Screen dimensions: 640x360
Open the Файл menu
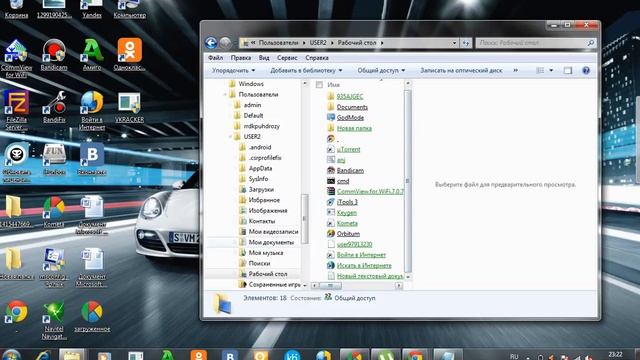click(215, 58)
